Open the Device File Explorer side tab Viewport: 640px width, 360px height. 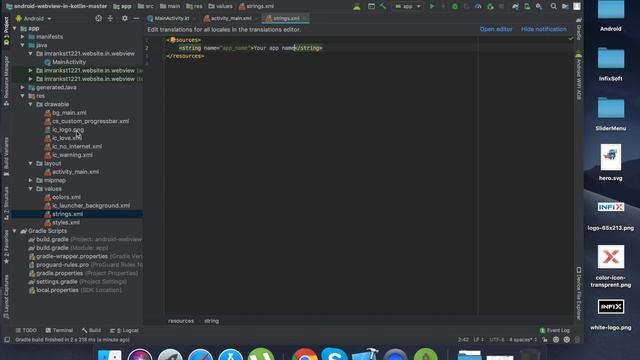[579, 293]
